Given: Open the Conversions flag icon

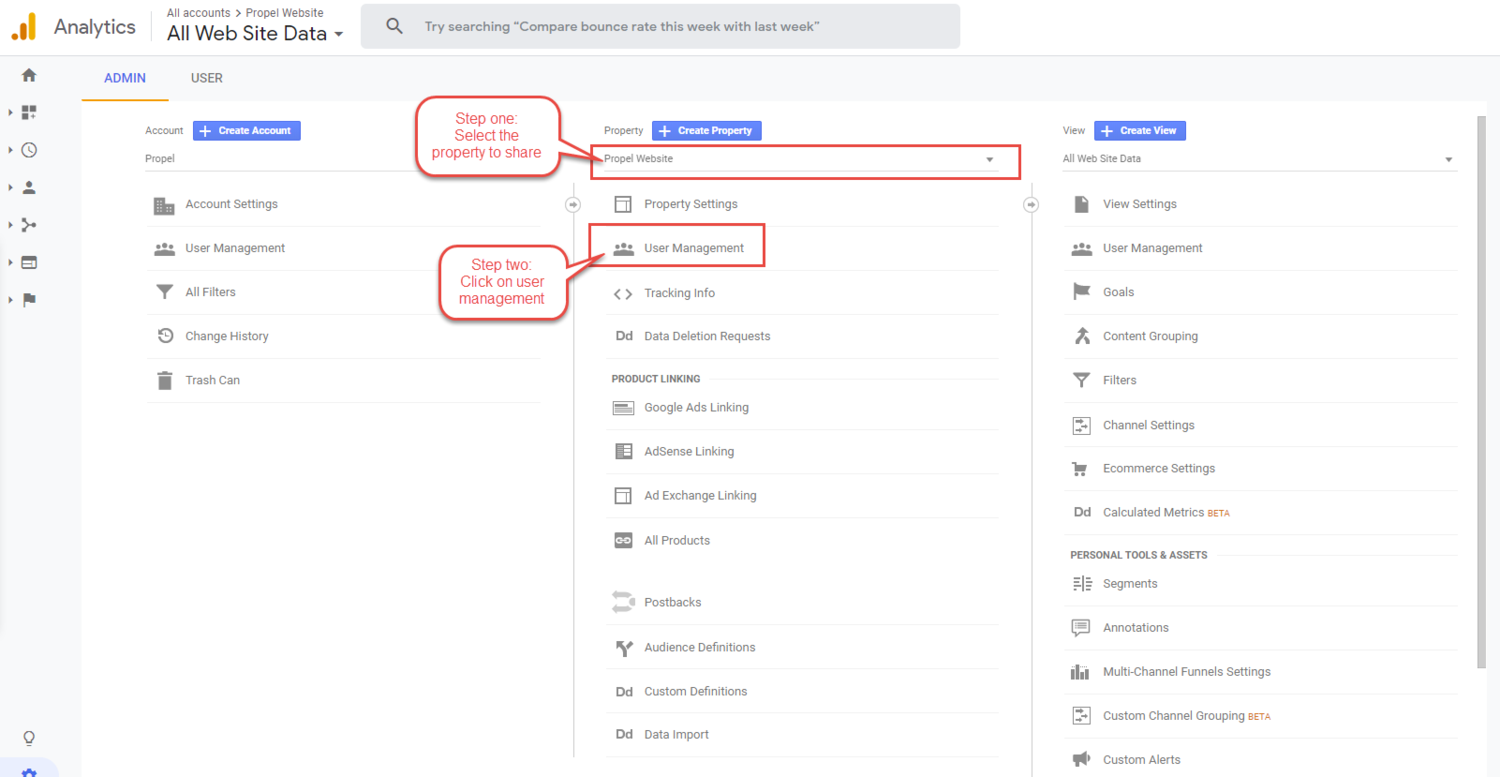Looking at the screenshot, I should pyautogui.click(x=29, y=300).
